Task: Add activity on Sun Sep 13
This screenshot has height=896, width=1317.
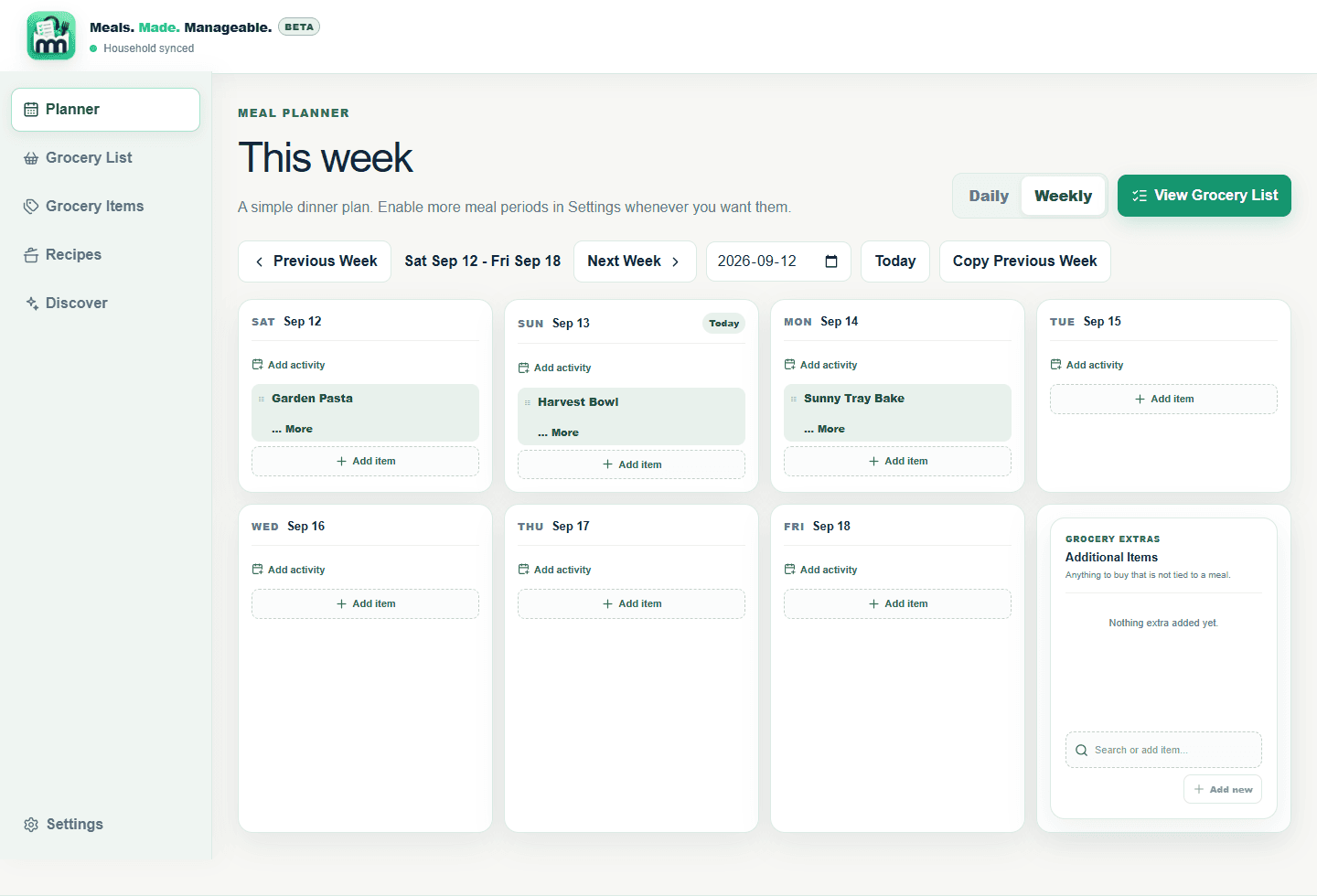Action: (x=554, y=368)
